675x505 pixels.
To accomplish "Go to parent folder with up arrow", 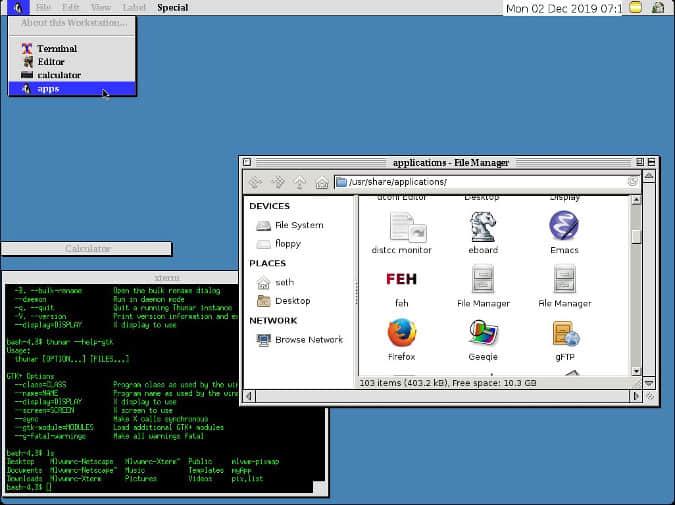I will (x=299, y=183).
